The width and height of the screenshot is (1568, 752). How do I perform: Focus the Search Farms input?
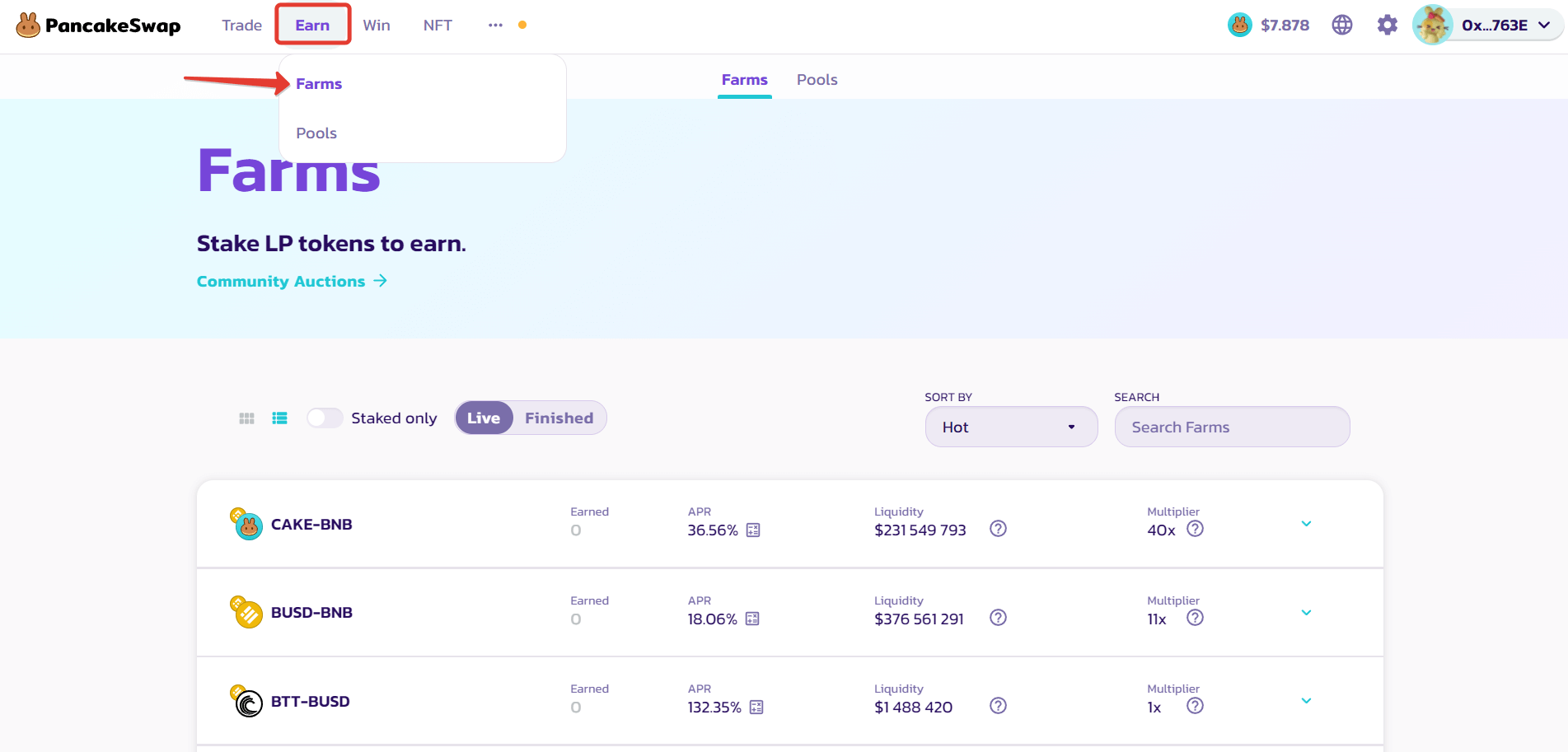(1232, 427)
